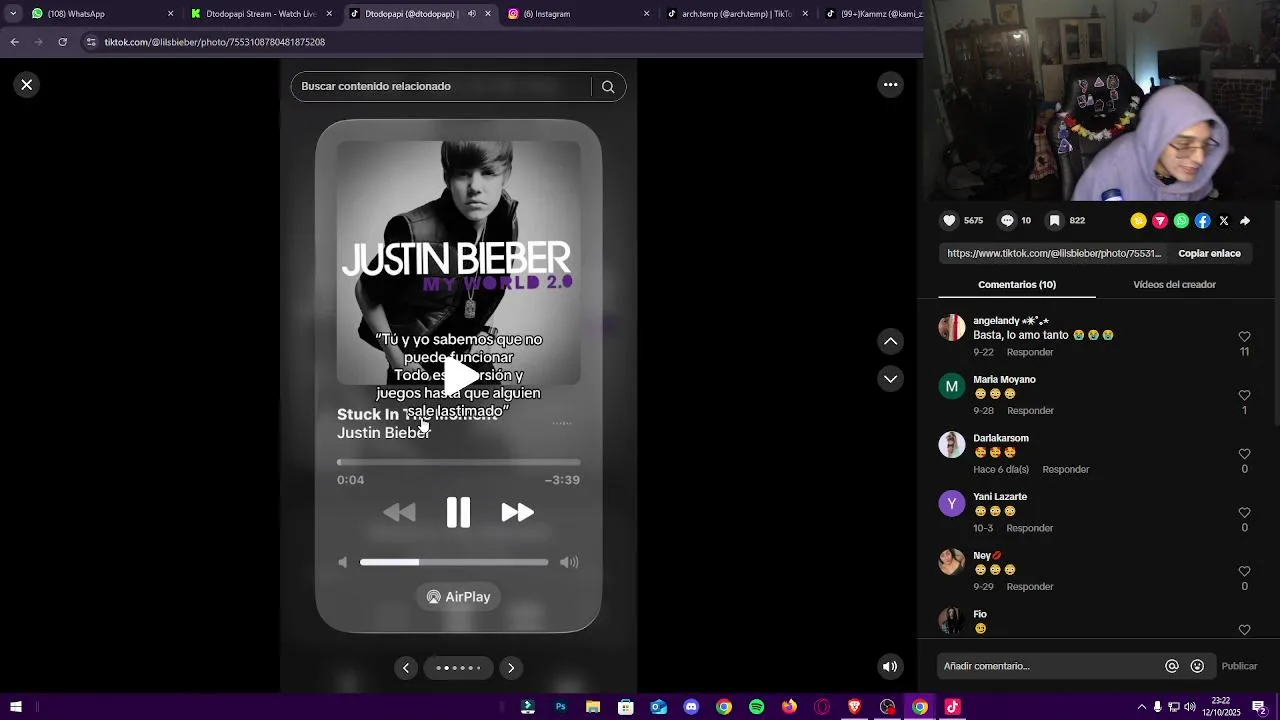The image size is (1280, 720).
Task: Open Discord from taskbar
Action: pyautogui.click(x=691, y=707)
